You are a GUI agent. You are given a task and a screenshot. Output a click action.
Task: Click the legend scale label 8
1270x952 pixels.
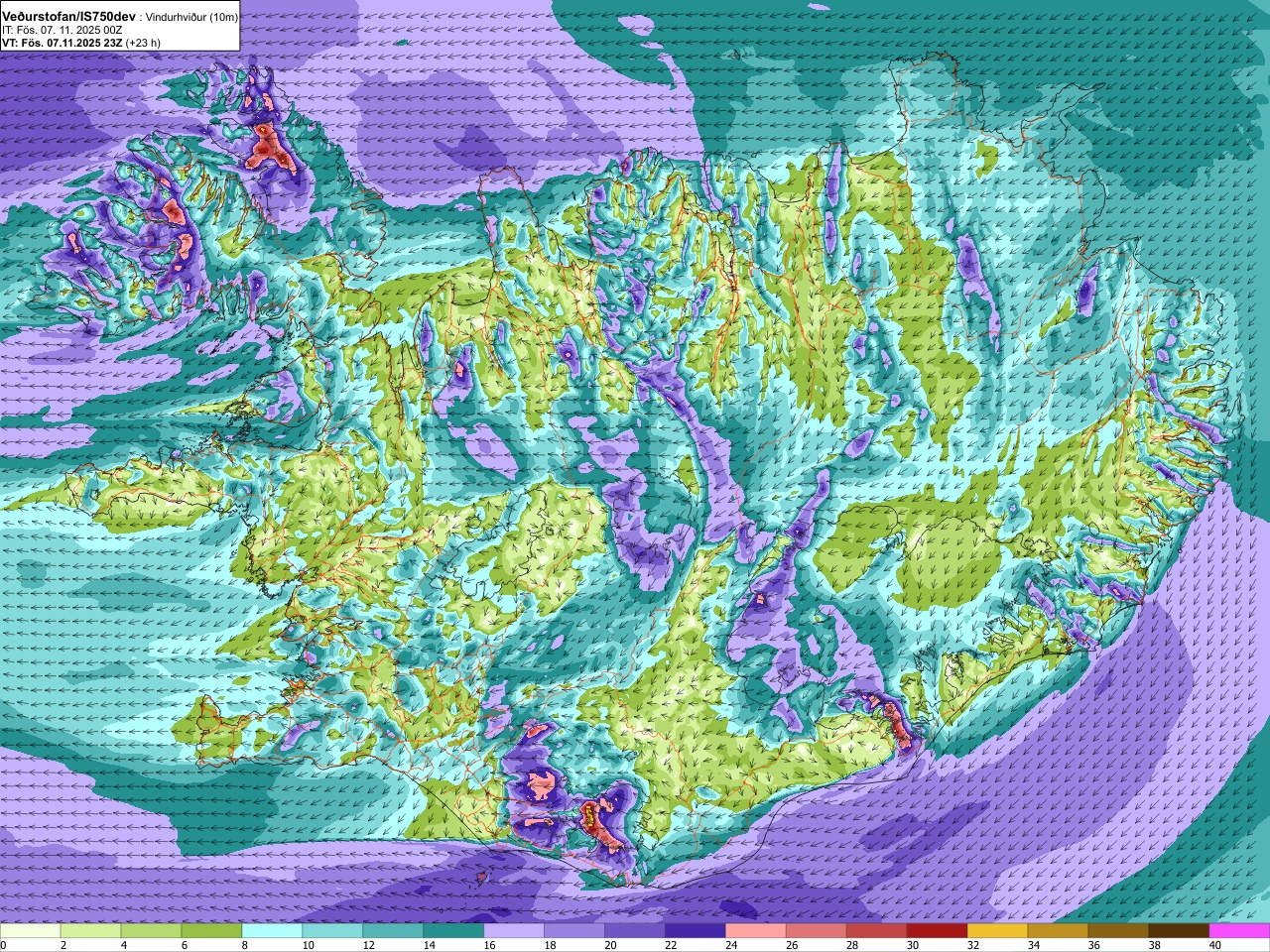tap(245, 946)
